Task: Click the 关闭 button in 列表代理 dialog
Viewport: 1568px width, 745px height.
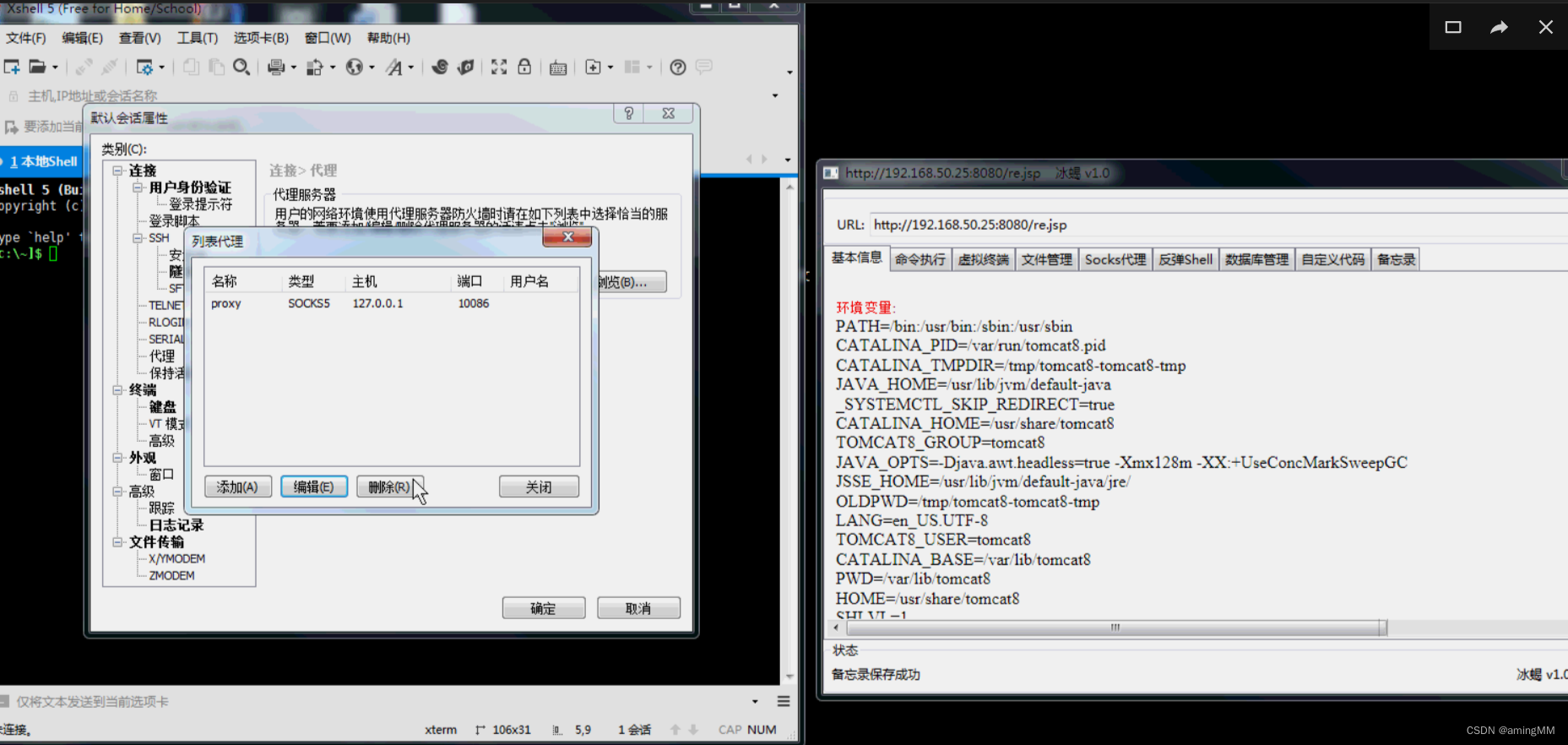Action: click(539, 487)
